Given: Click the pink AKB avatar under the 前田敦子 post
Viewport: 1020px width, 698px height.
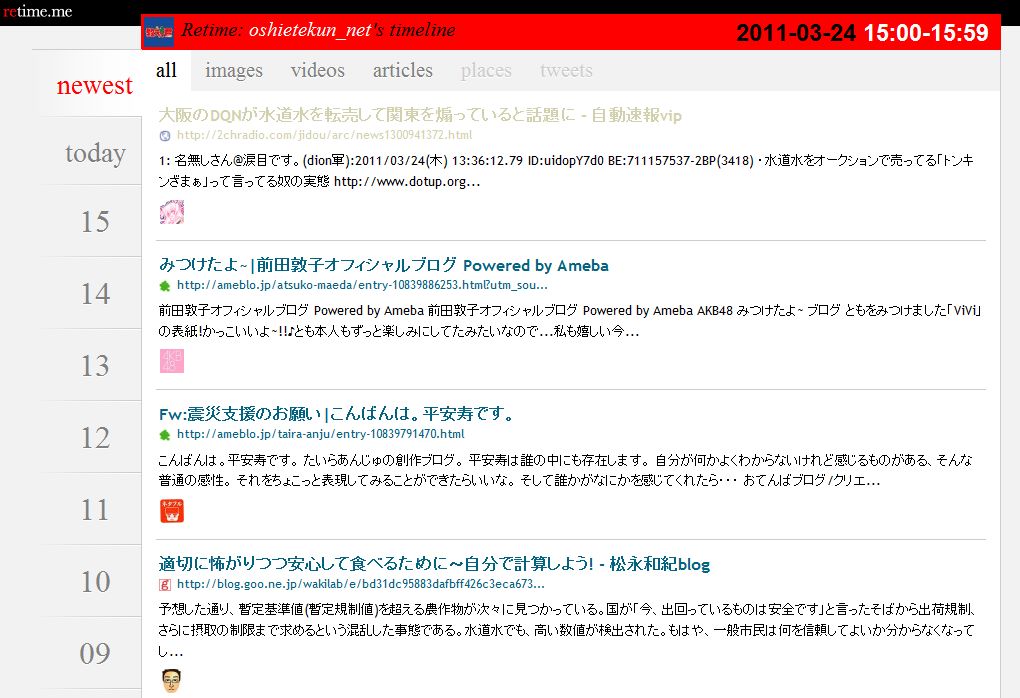Looking at the screenshot, I should (172, 361).
